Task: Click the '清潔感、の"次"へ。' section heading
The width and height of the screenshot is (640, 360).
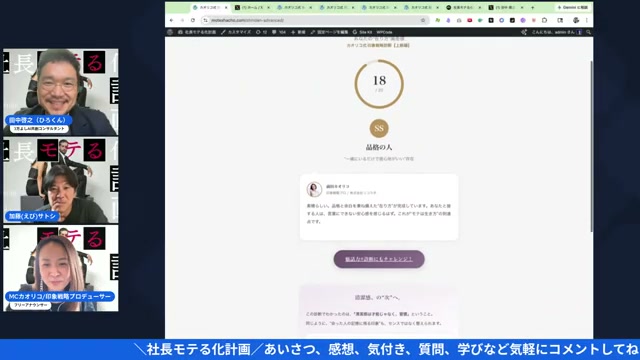Action: point(378,298)
